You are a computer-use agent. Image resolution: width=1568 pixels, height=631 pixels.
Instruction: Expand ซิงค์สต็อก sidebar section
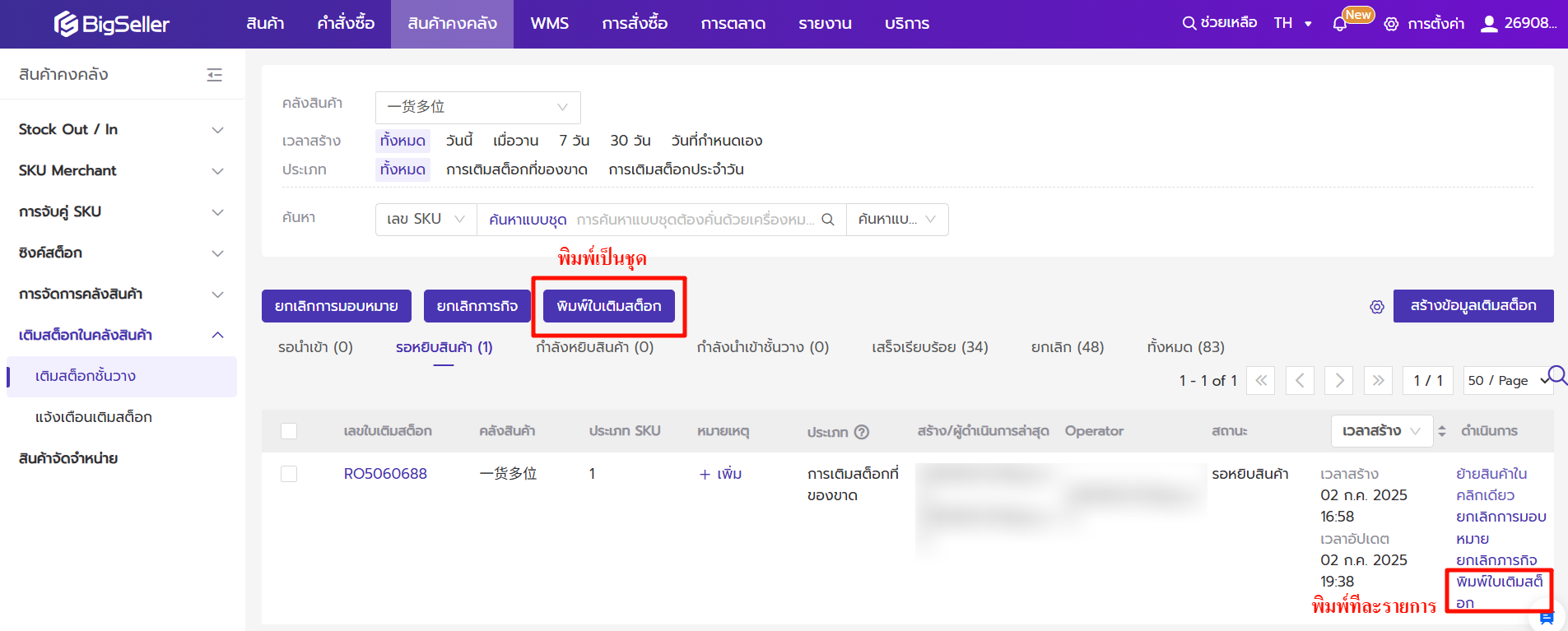click(122, 253)
